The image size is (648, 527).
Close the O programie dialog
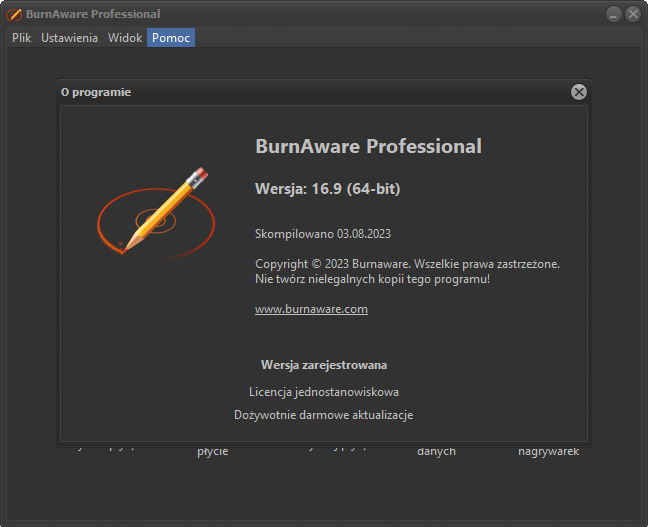[579, 92]
